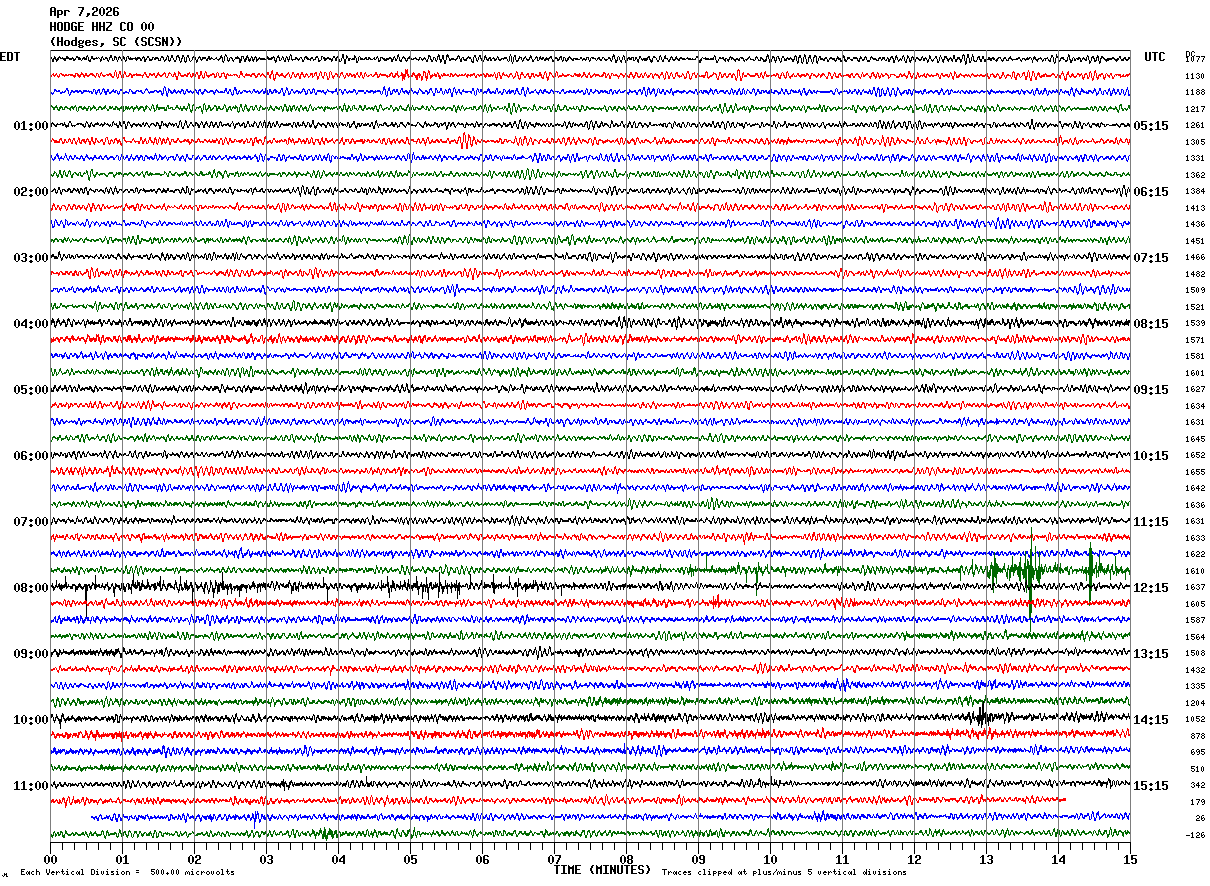Click the 'Traces clipped at plus/minus 5 vertical divisions' note
1210x886 pixels.
pos(784,873)
